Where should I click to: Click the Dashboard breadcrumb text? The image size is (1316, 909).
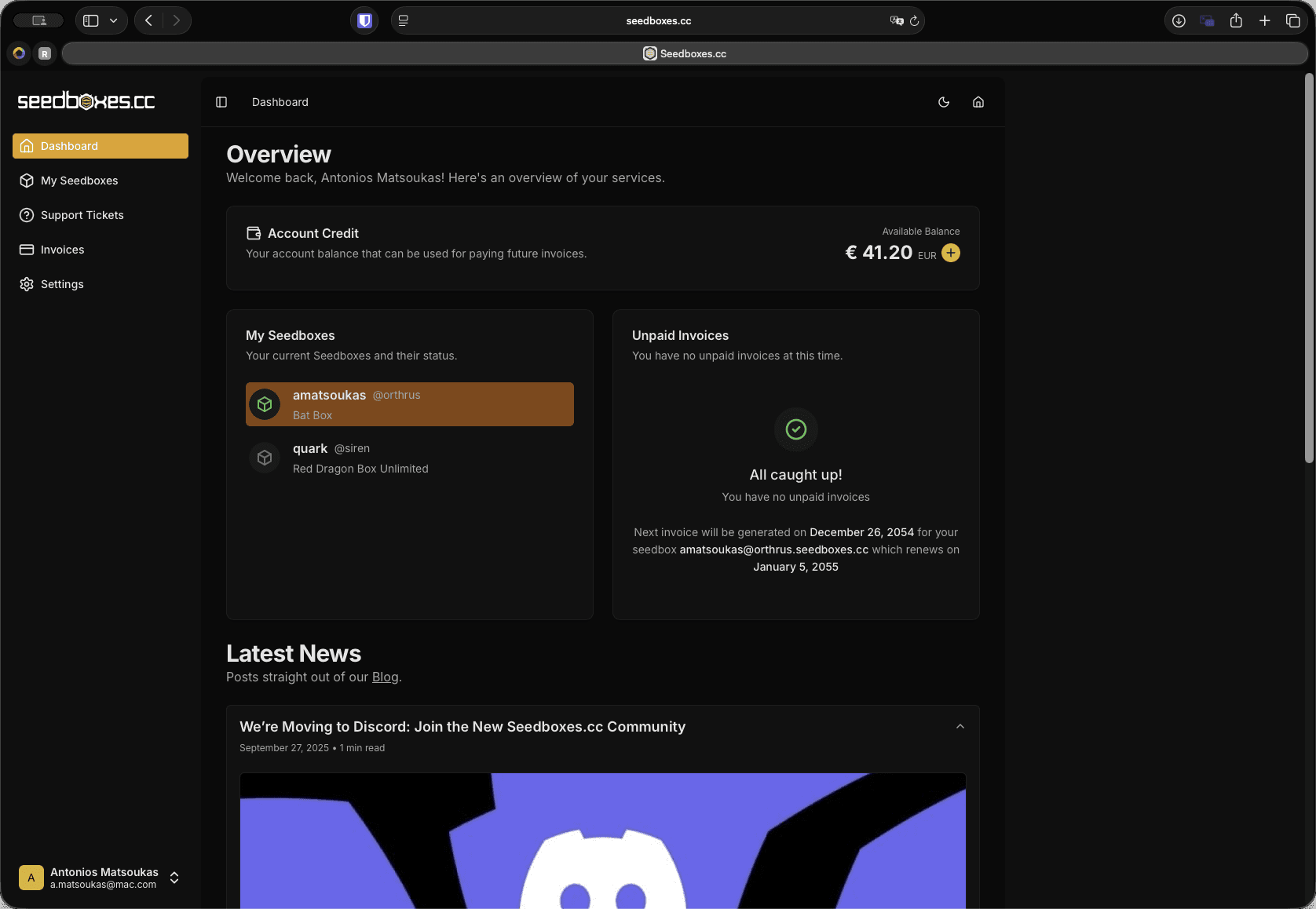click(280, 102)
